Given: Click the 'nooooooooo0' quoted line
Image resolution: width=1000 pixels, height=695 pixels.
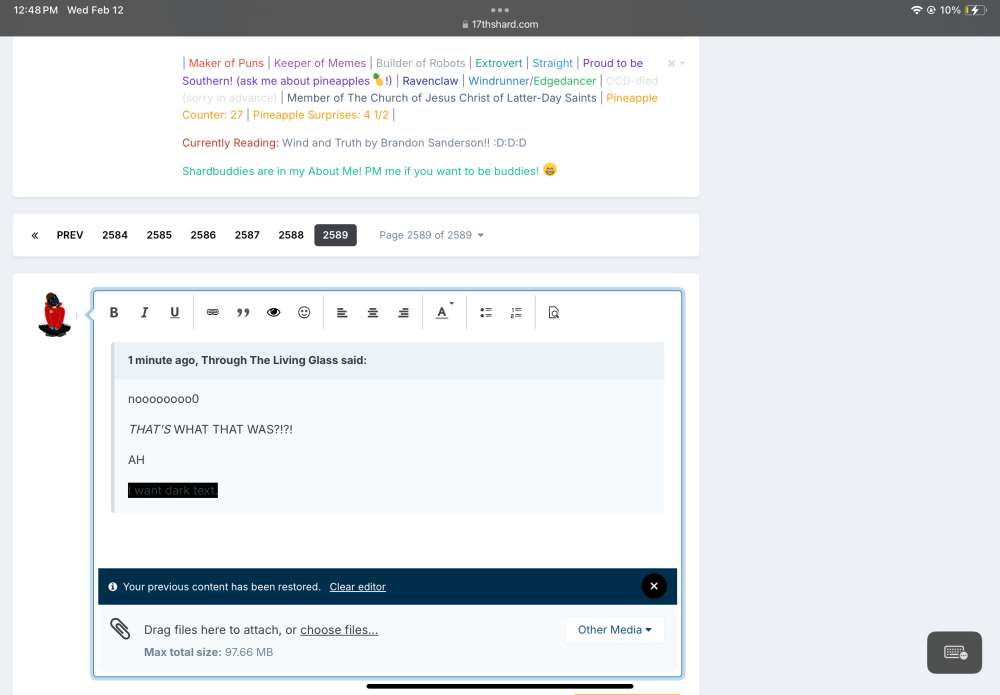Looking at the screenshot, I should tap(163, 399).
